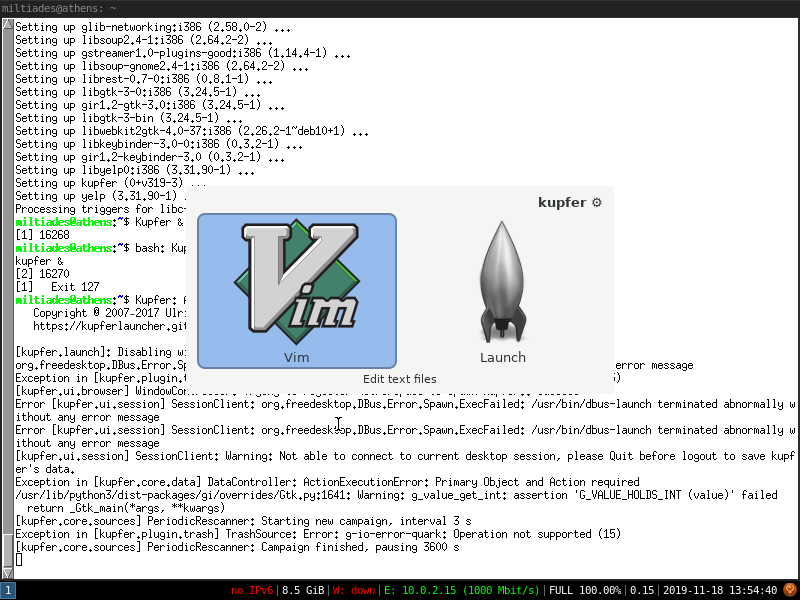Click the Launch rocket icon

coord(503,282)
